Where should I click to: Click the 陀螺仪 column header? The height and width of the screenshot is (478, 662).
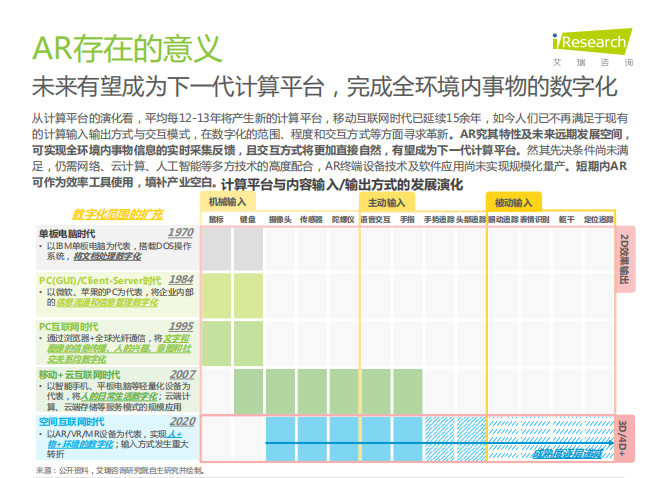(x=343, y=220)
